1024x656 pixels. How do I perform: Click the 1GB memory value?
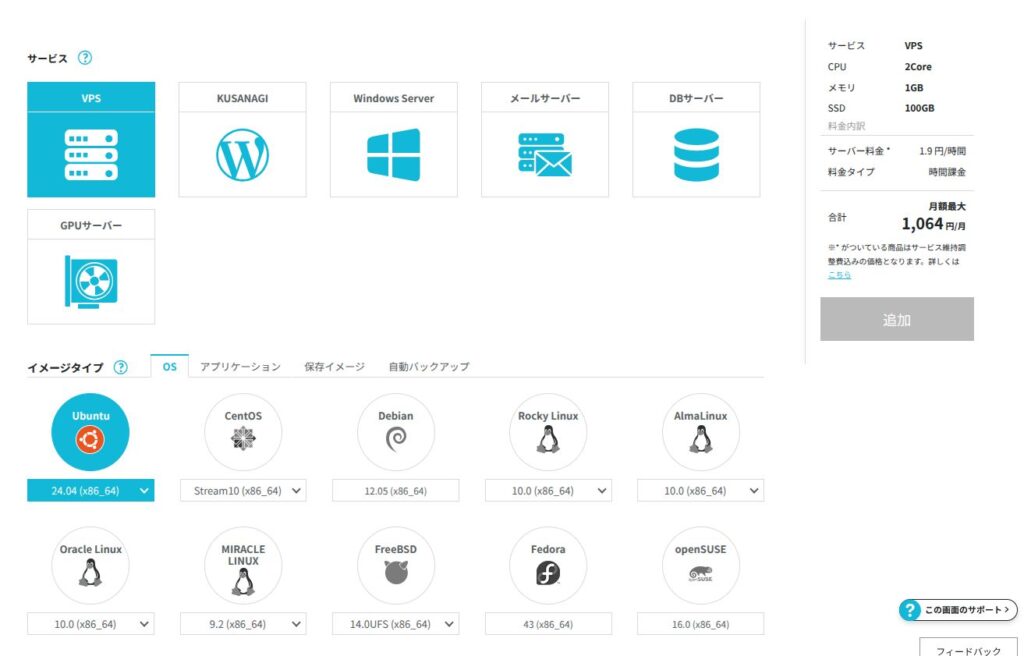(x=914, y=88)
